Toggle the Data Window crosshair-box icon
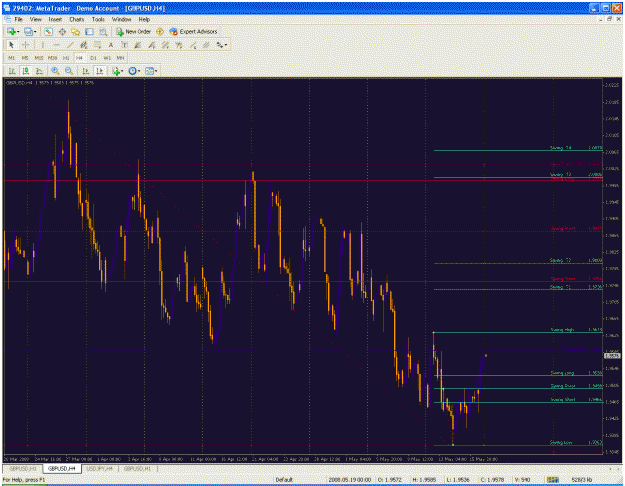The width and height of the screenshot is (625, 486). pyautogui.click(x=62, y=31)
